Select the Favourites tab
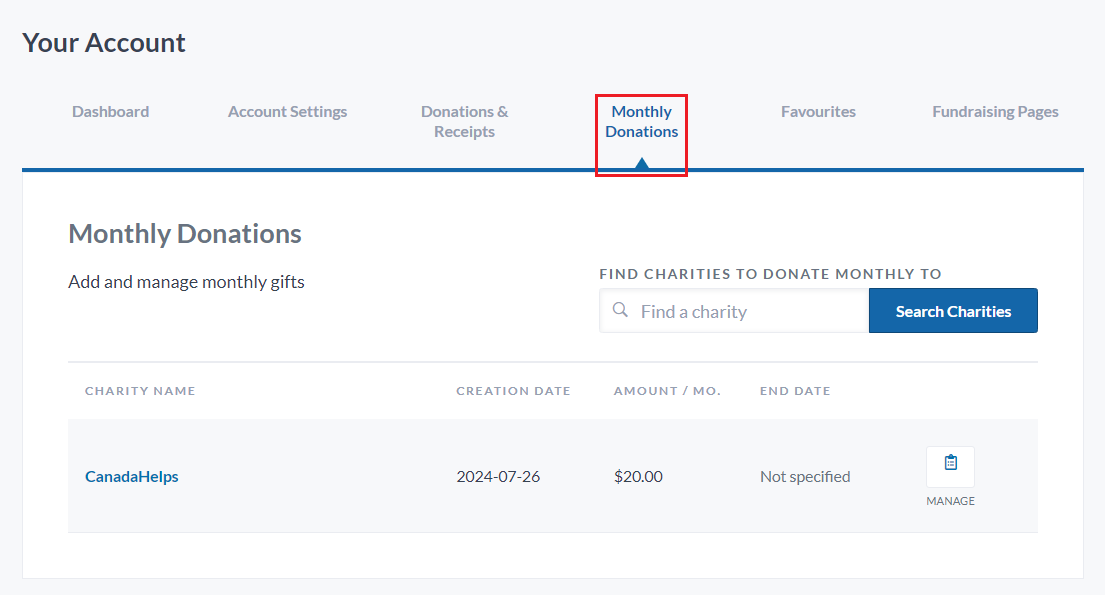Viewport: 1105px width, 595px height. pos(818,111)
